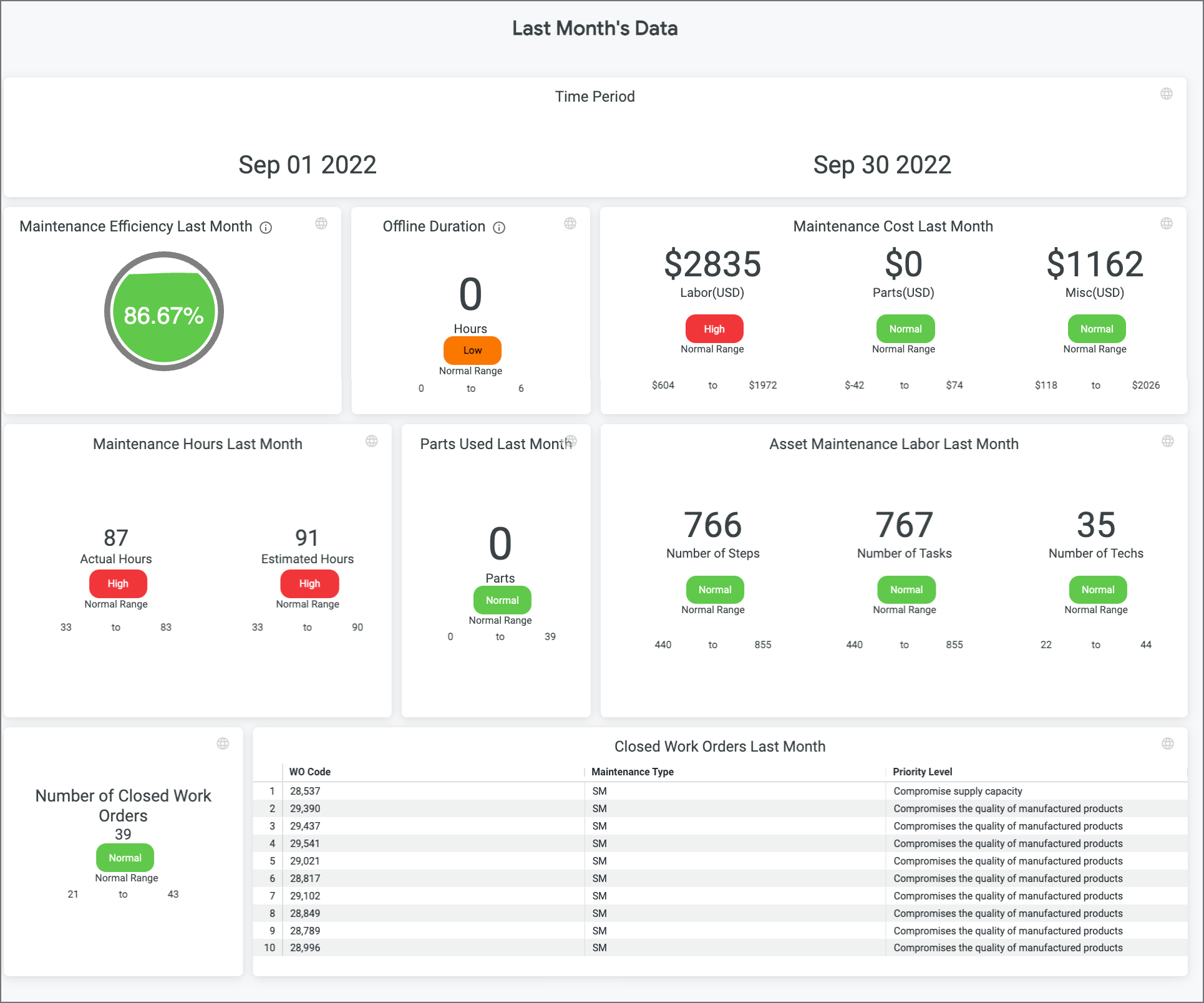Open the Maintenance Efficiency info tooltip icon
Viewport: 1204px width, 1003px height.
pos(266,228)
